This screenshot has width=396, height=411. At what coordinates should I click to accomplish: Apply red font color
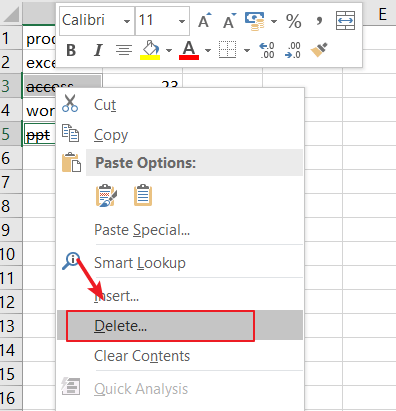(189, 51)
